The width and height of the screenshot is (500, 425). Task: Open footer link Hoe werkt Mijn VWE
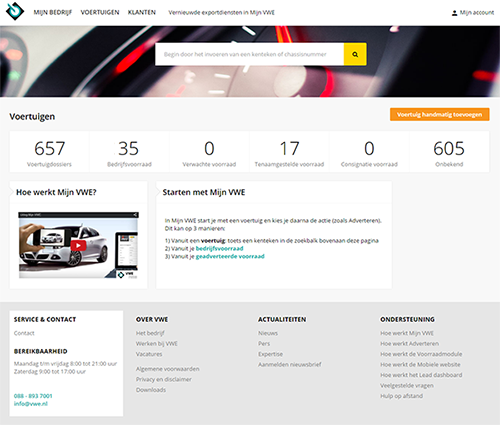coord(407,333)
